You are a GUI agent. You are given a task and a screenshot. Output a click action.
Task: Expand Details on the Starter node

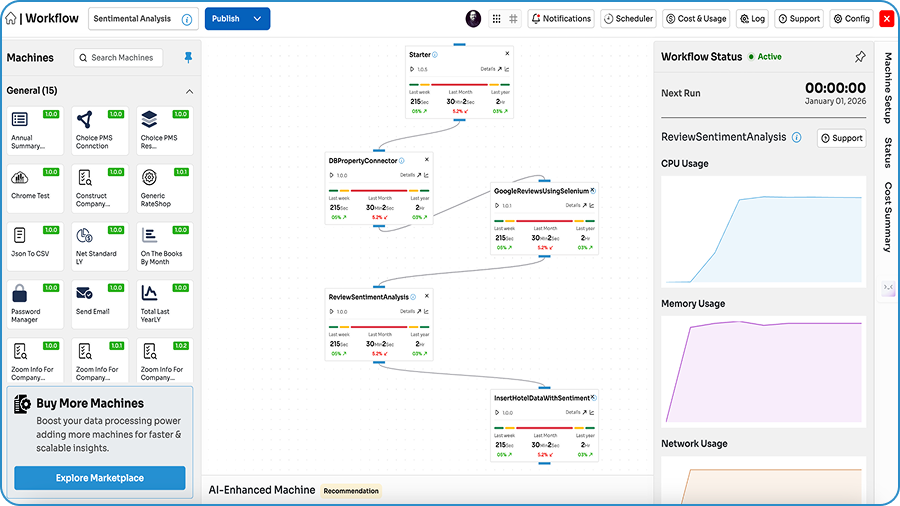tap(488, 69)
